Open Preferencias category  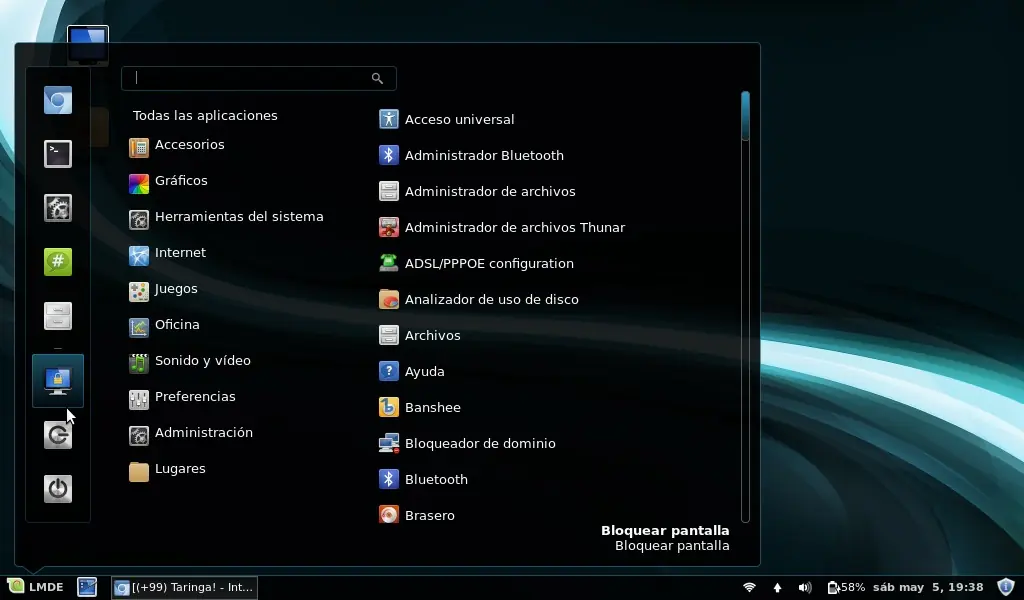coord(195,397)
